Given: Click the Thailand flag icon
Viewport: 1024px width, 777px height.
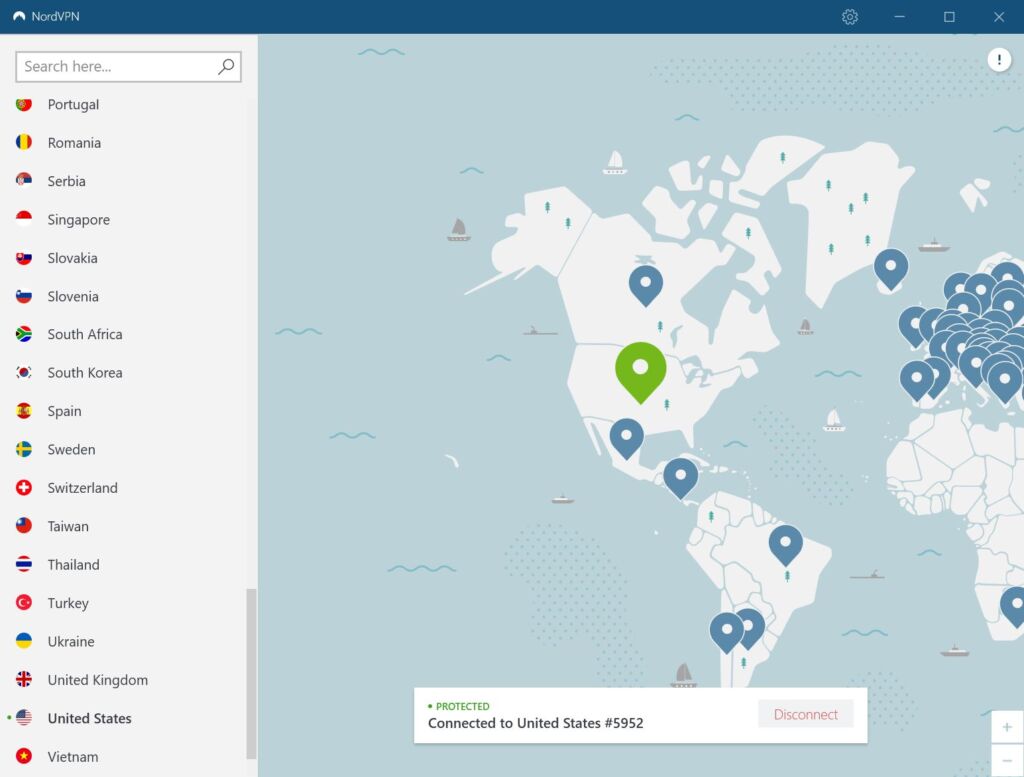Looking at the screenshot, I should pos(24,565).
